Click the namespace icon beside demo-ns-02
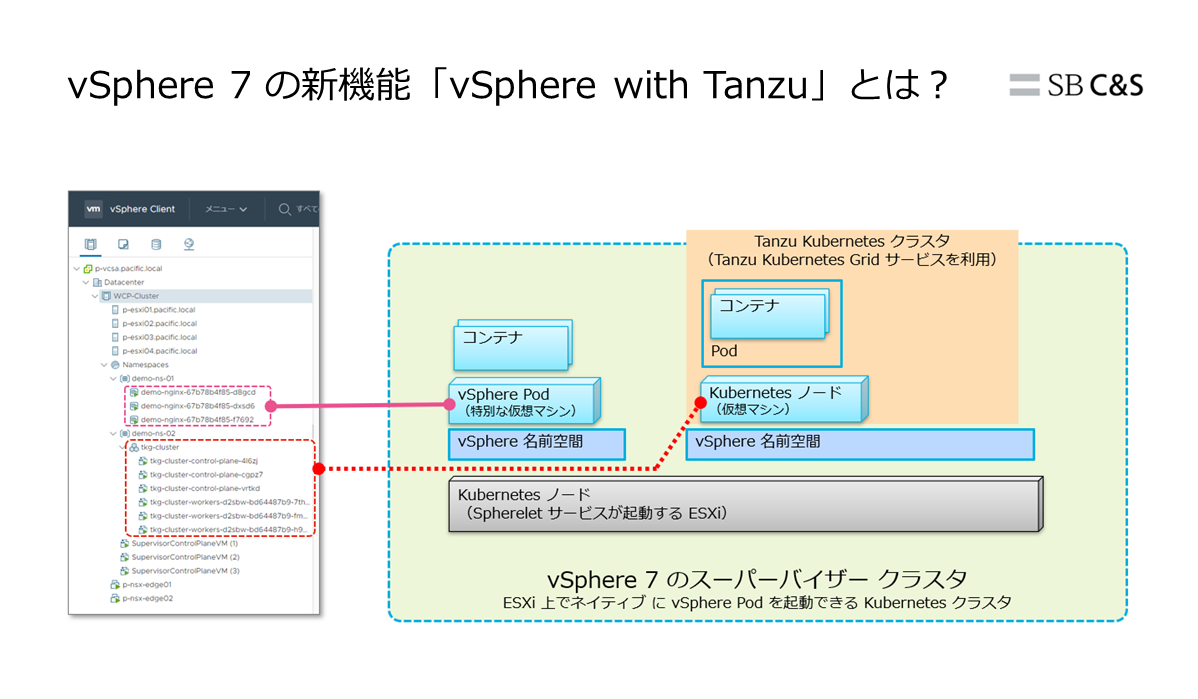The image size is (1198, 699). pyautogui.click(x=125, y=434)
